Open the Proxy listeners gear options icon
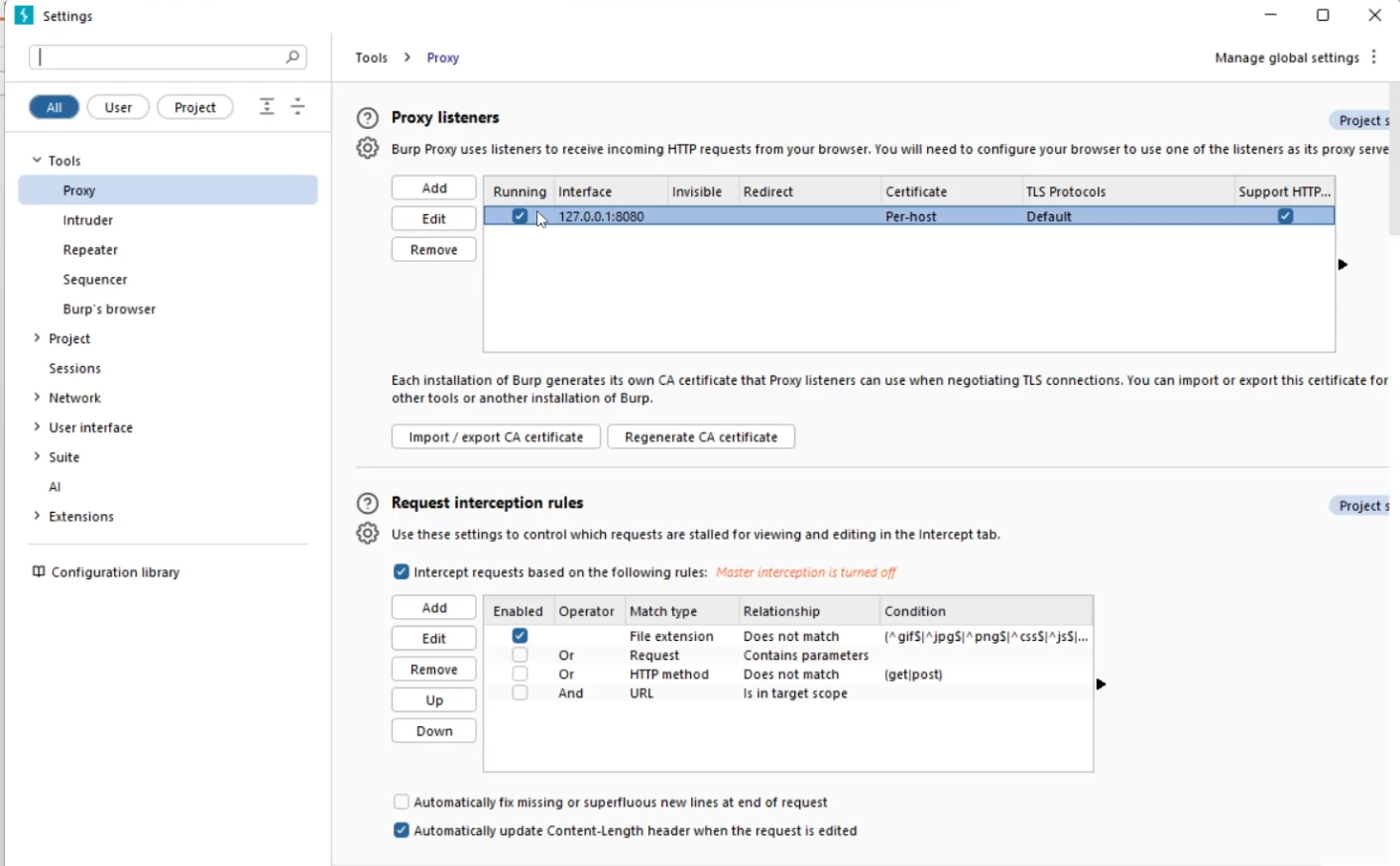 tap(368, 148)
